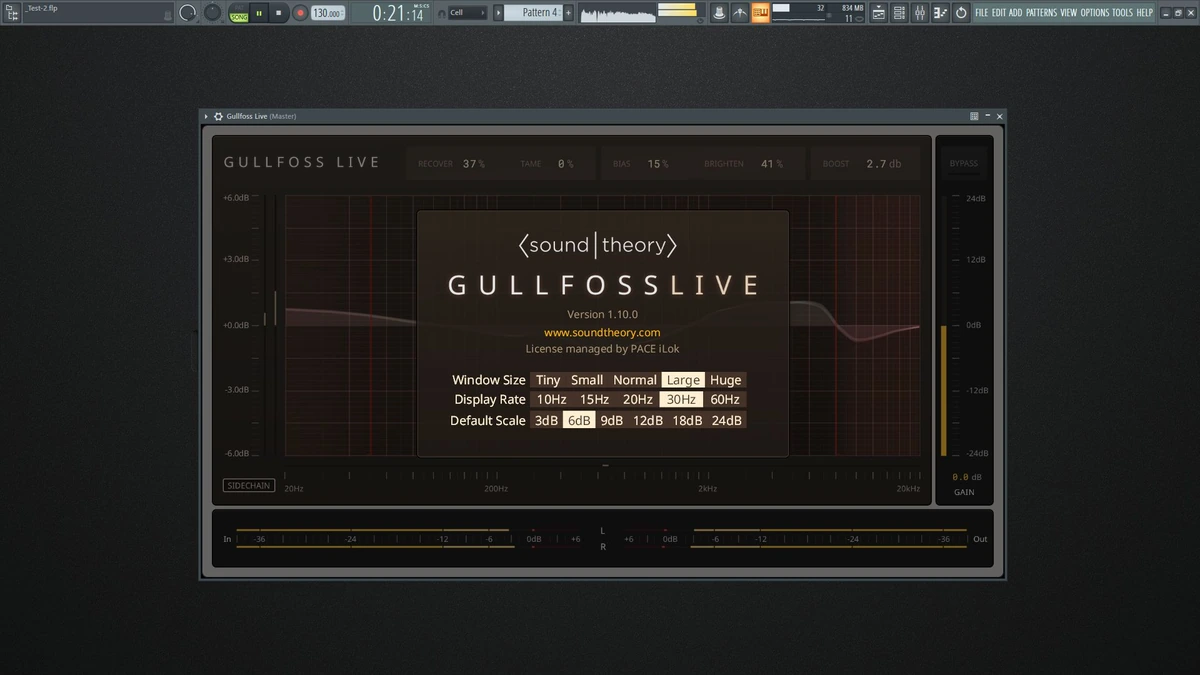The height and width of the screenshot is (675, 1200).
Task: Open the pattern selector arrow before Pattern 4
Action: (498, 13)
